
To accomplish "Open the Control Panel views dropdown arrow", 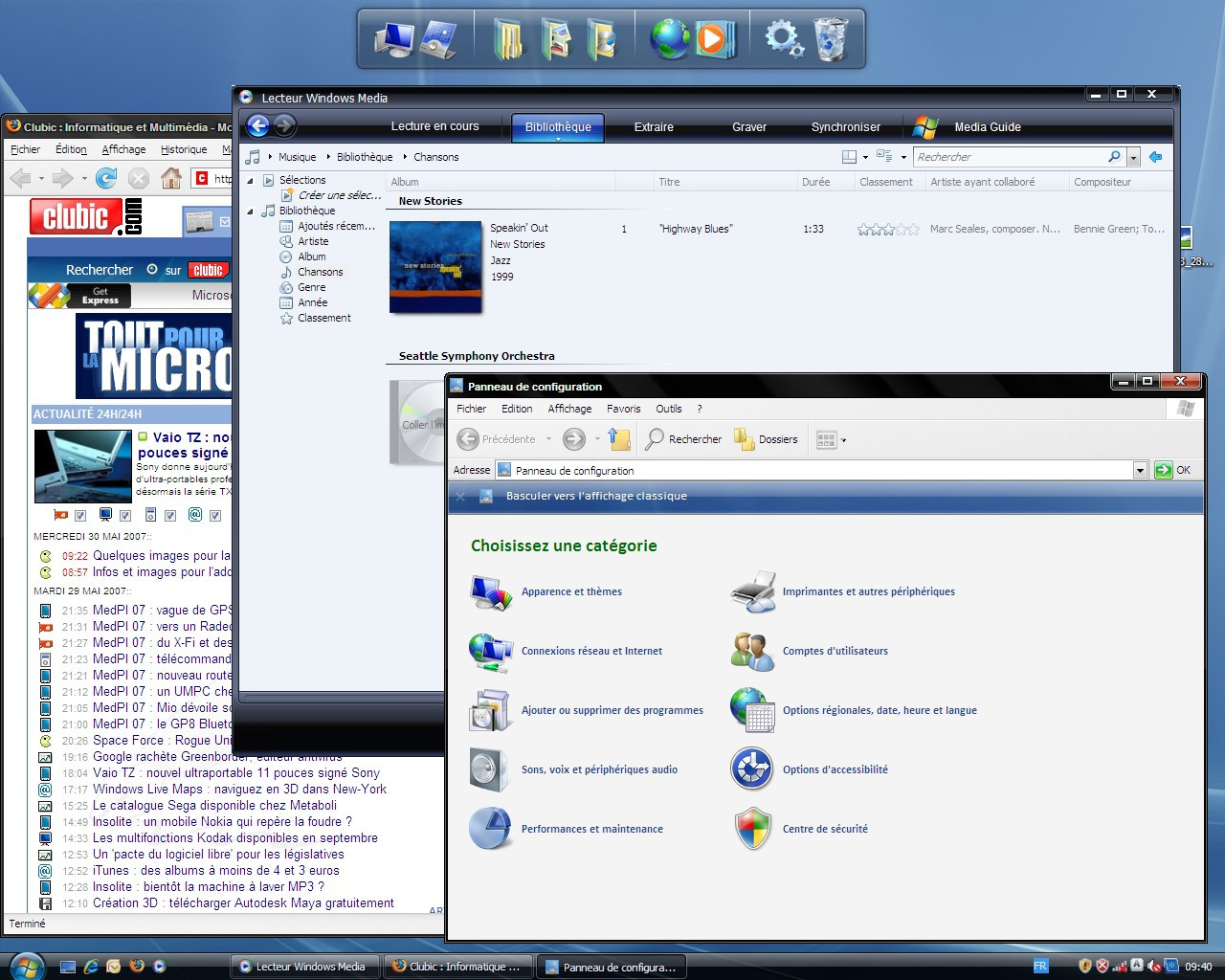I will 843,440.
